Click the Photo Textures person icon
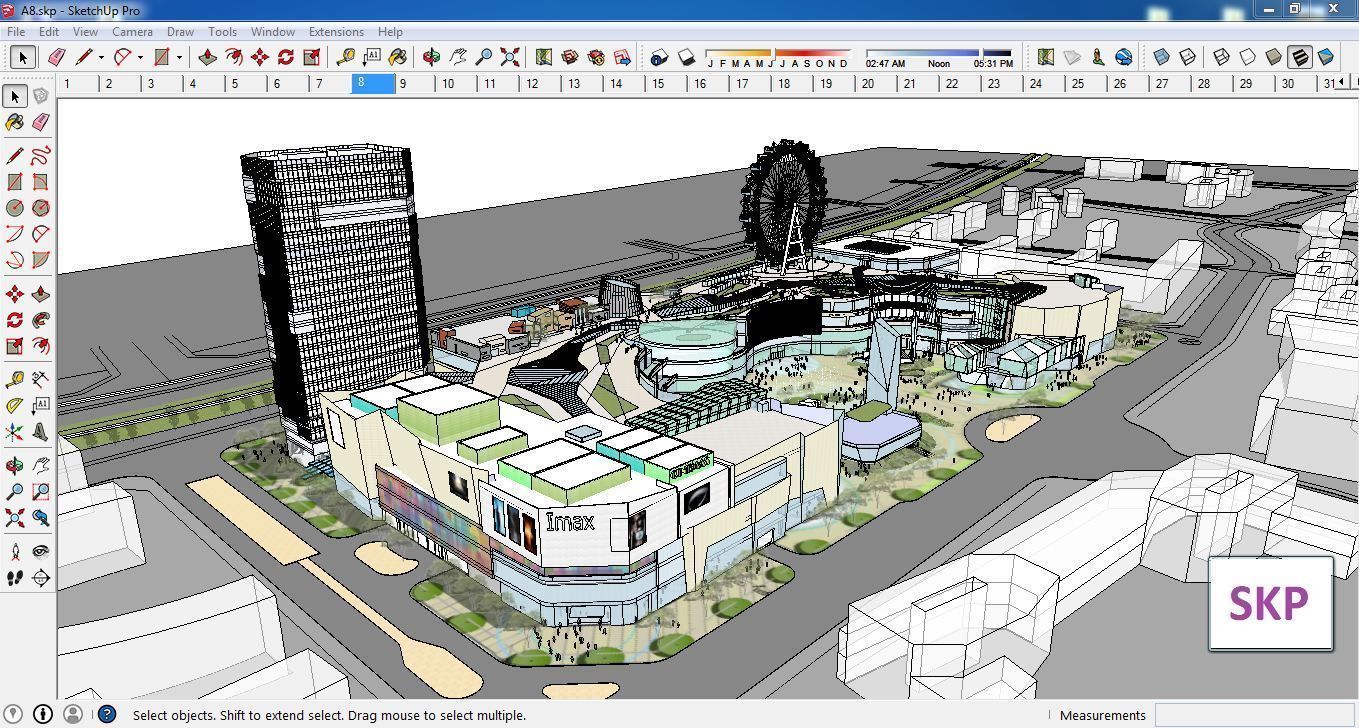Viewport: 1359px width, 728px height. click(x=1098, y=58)
